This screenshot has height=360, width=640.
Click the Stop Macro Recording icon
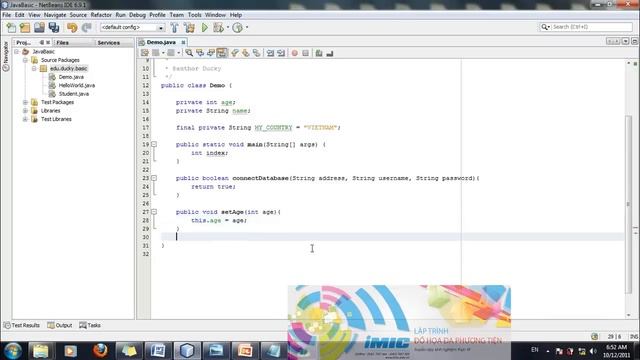point(305,53)
